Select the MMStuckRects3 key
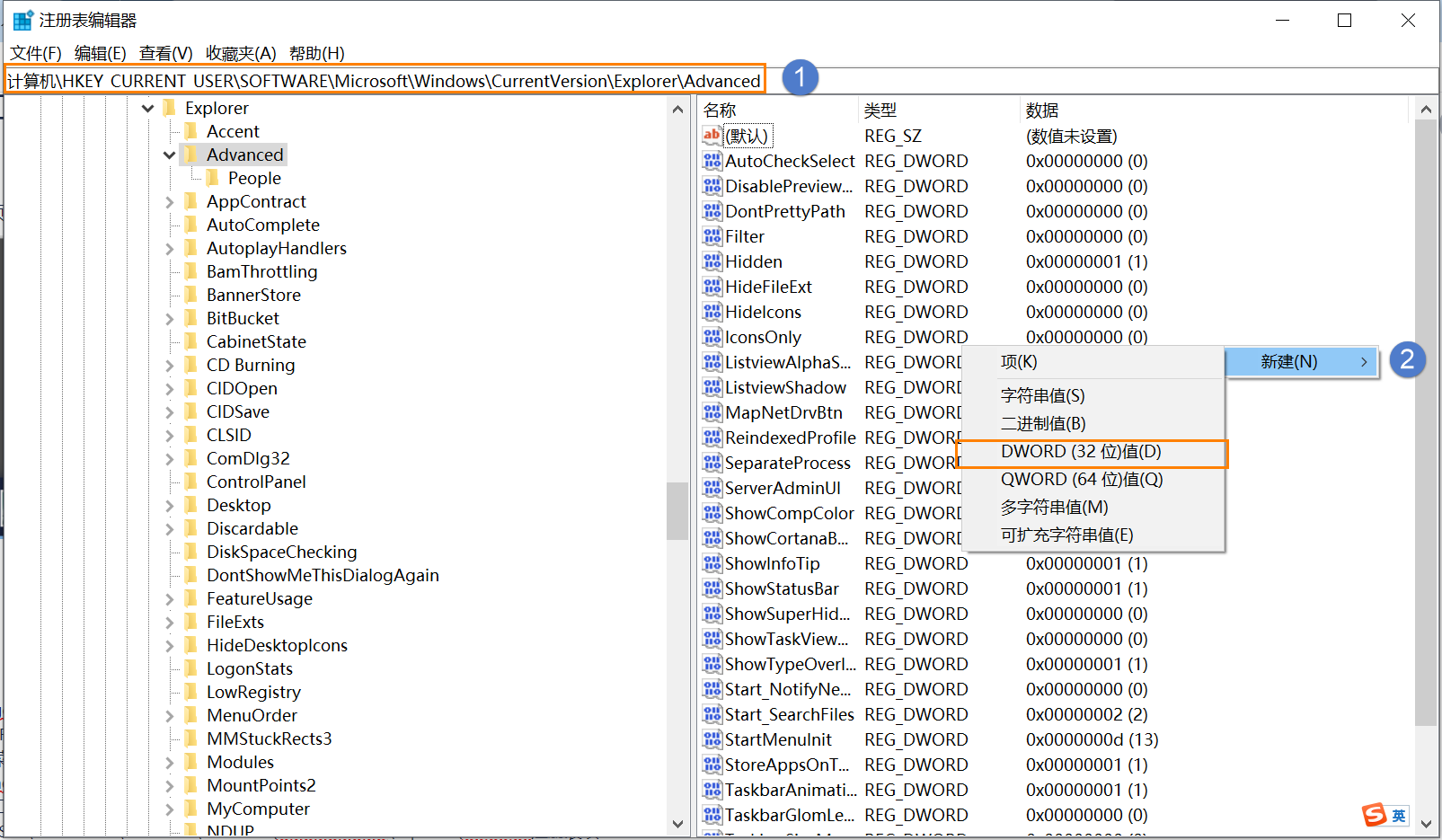 coord(269,739)
